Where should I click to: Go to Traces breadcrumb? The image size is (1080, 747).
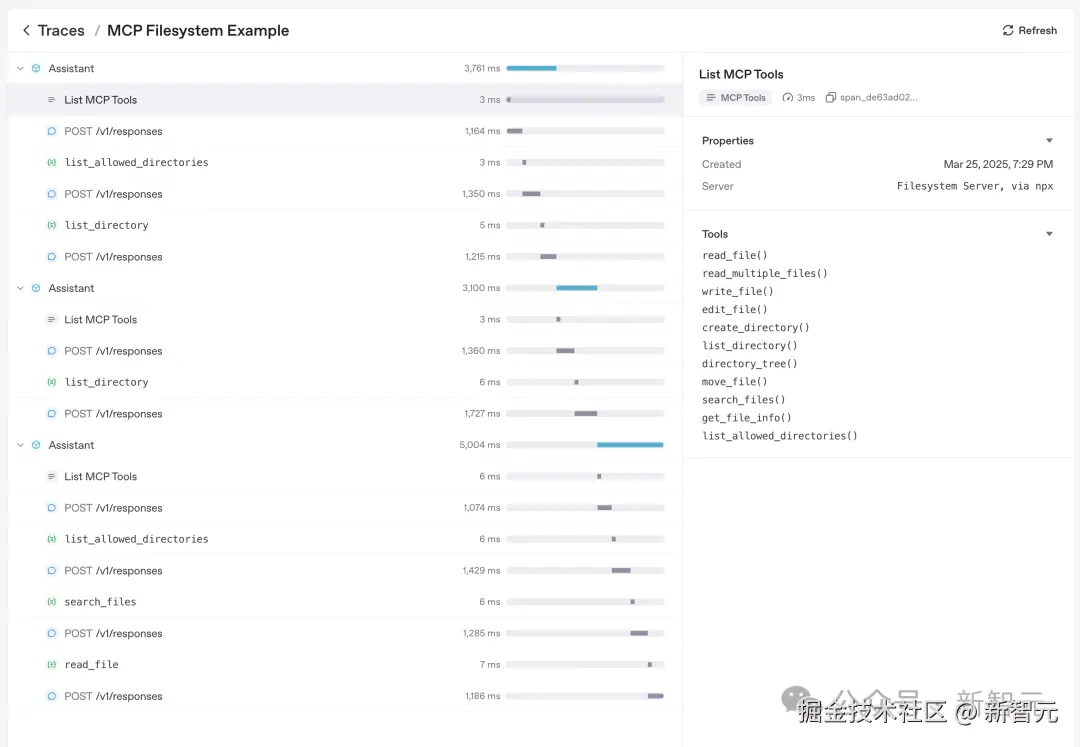(61, 31)
